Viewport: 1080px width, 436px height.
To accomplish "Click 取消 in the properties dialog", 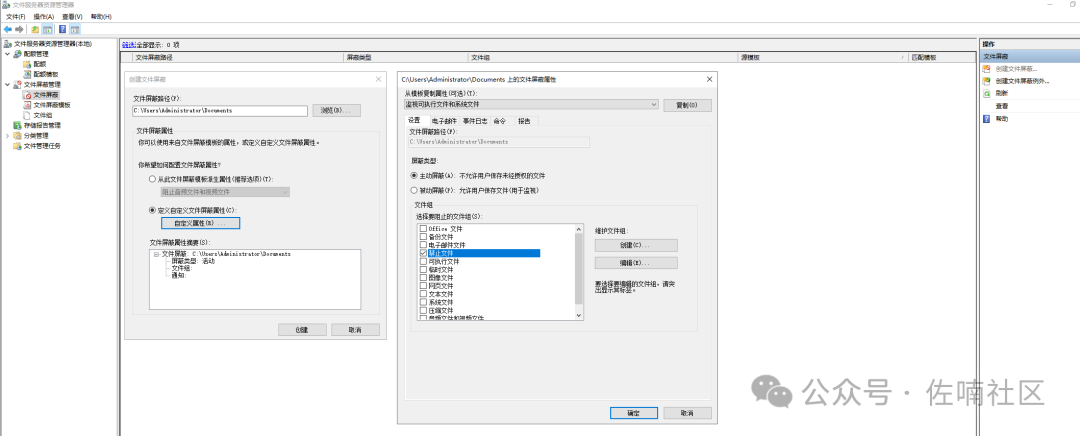I will coord(687,413).
